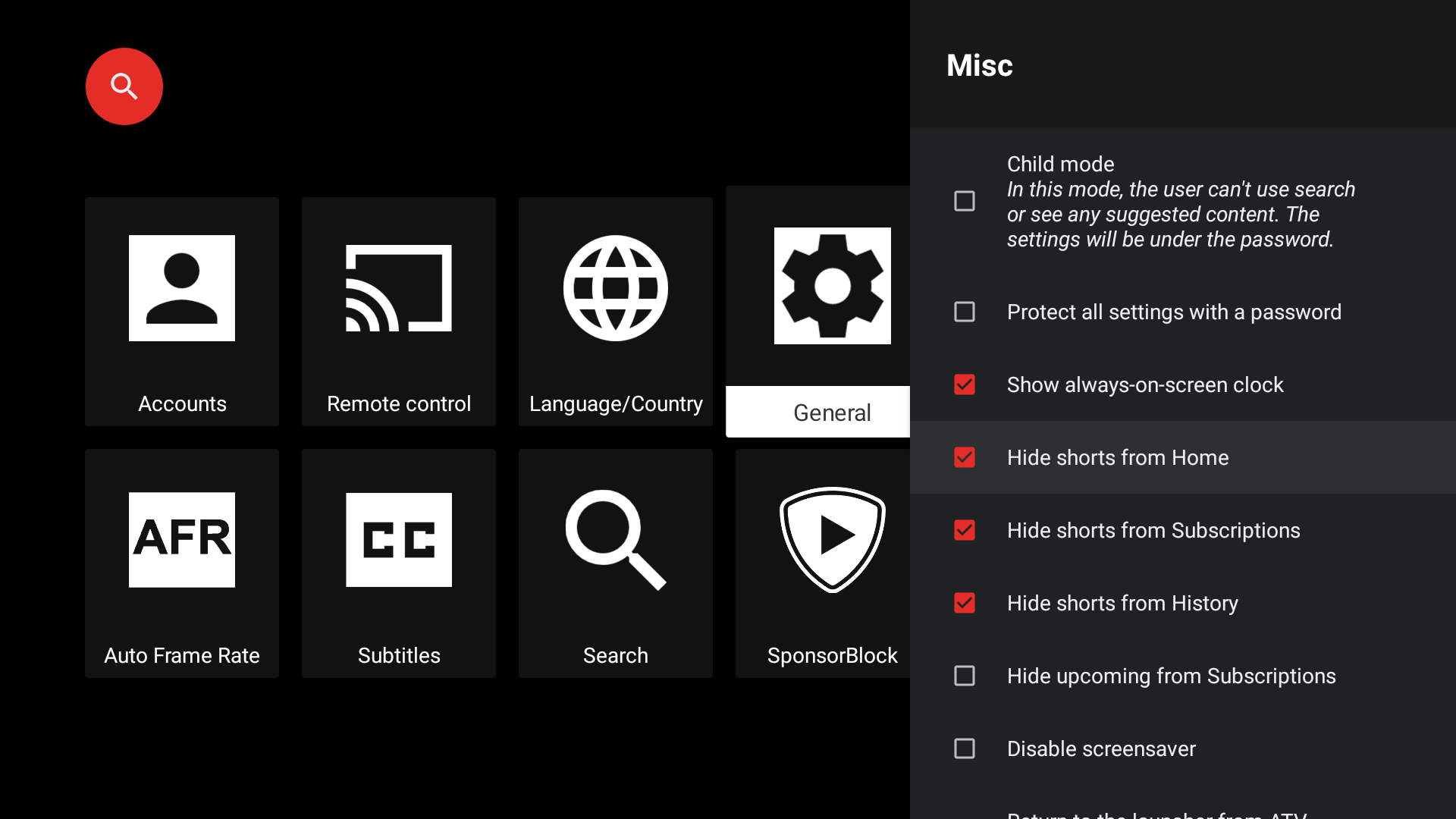Enable Hide upcoming from Subscriptions
The image size is (1456, 819).
(965, 676)
